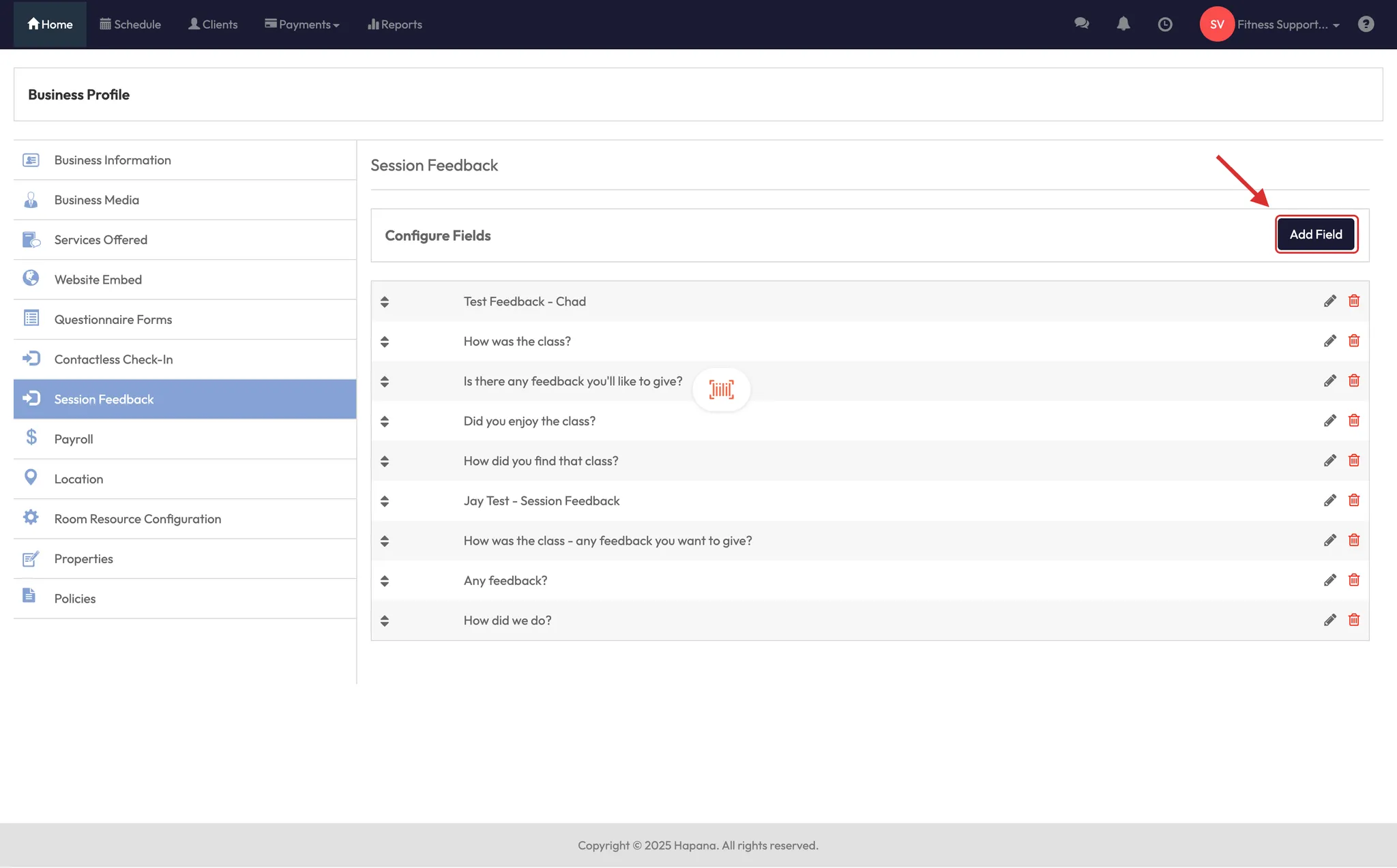This screenshot has width=1397, height=868.
Task: Open the notifications bell
Action: pos(1123,24)
